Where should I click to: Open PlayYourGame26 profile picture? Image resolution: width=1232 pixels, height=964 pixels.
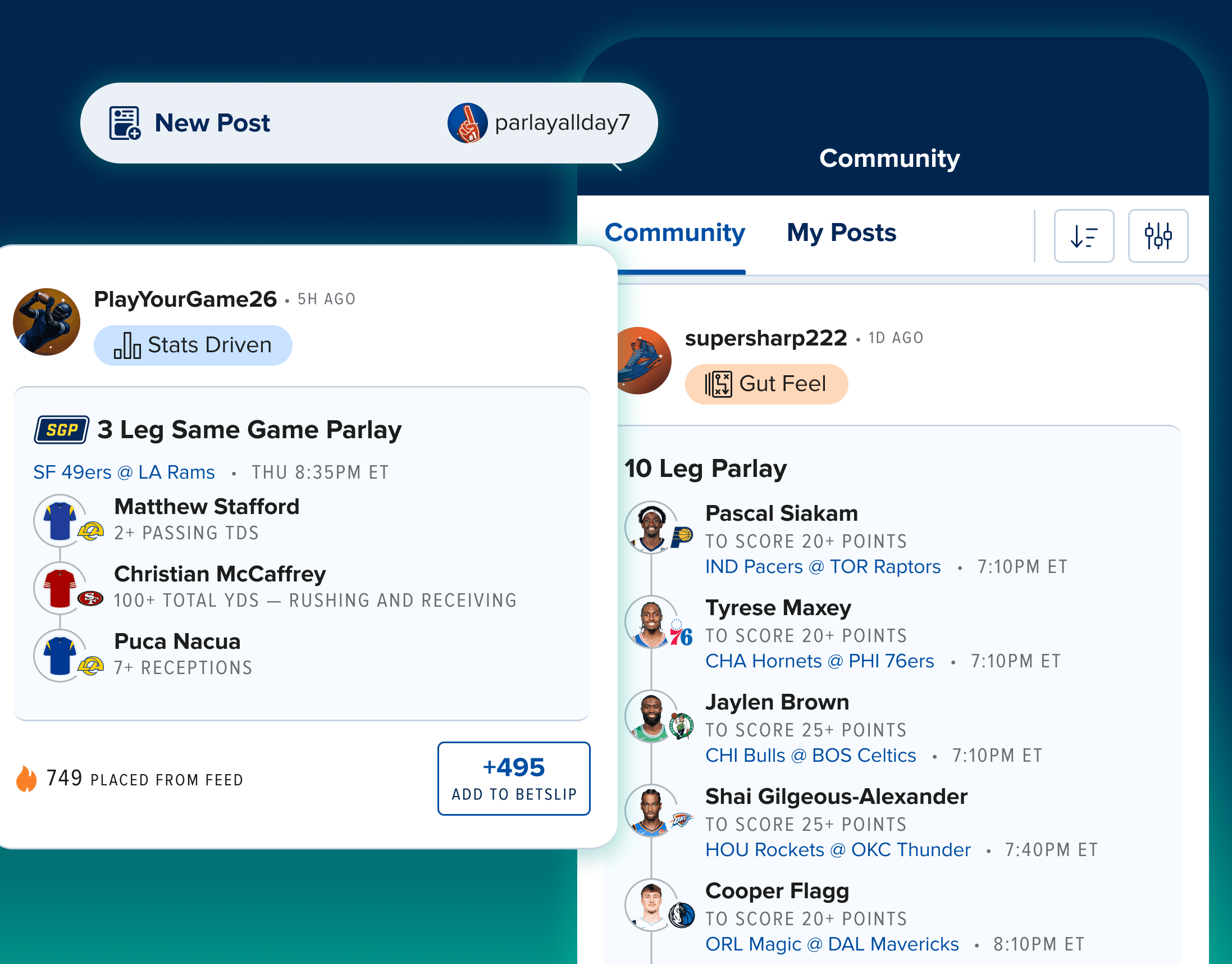click(x=47, y=322)
